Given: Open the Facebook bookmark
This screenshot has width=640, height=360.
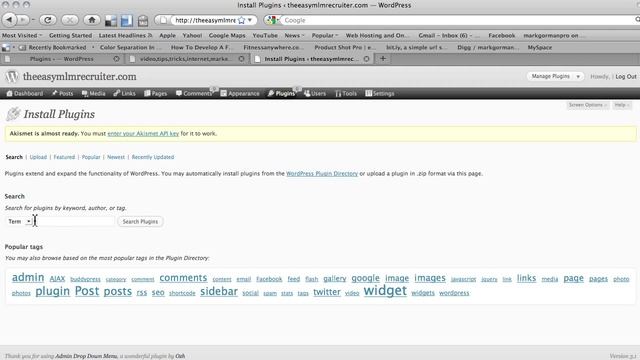Looking at the screenshot, I should [x=502, y=36].
